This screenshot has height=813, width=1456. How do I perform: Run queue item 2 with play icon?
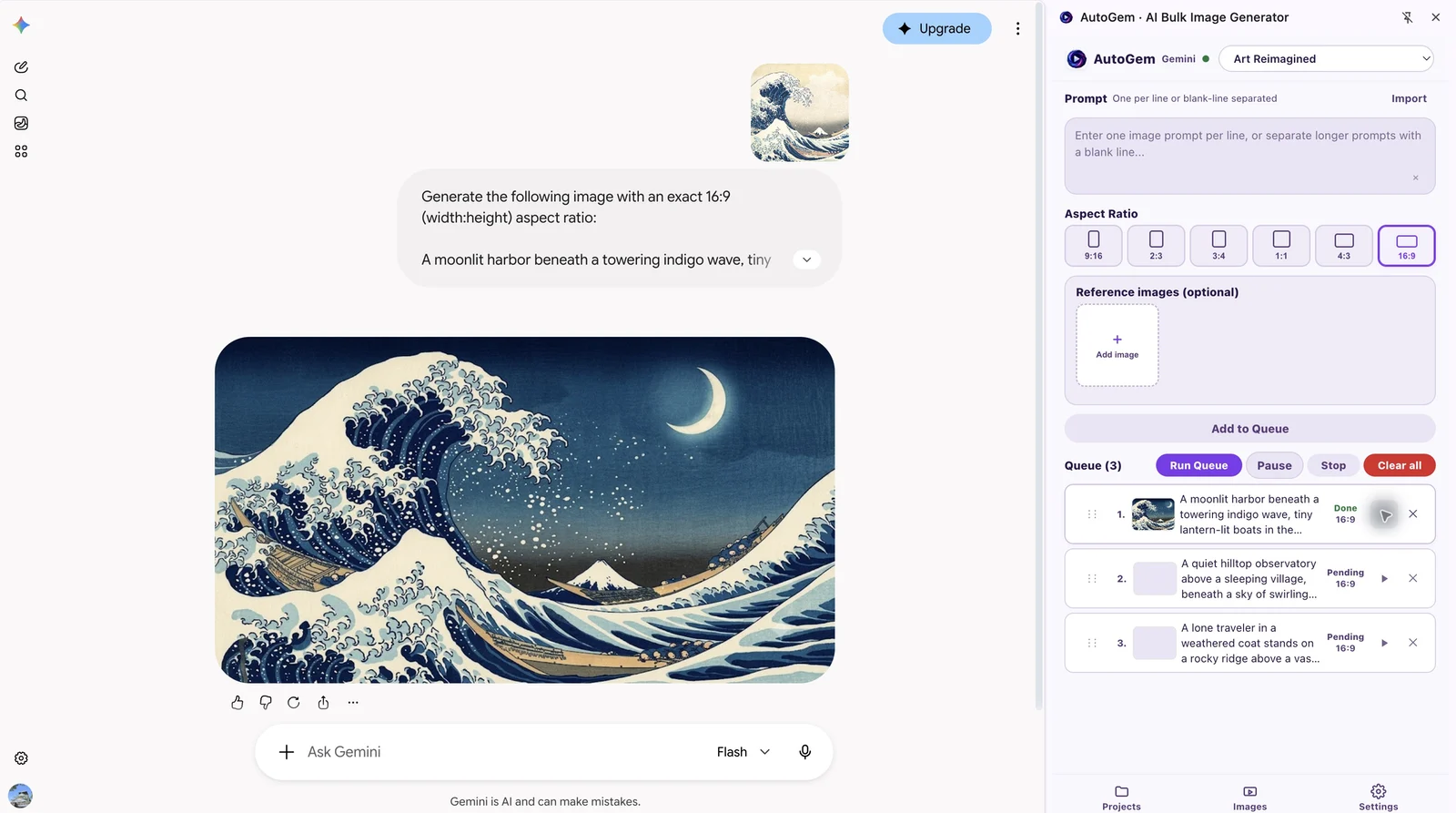(1384, 579)
